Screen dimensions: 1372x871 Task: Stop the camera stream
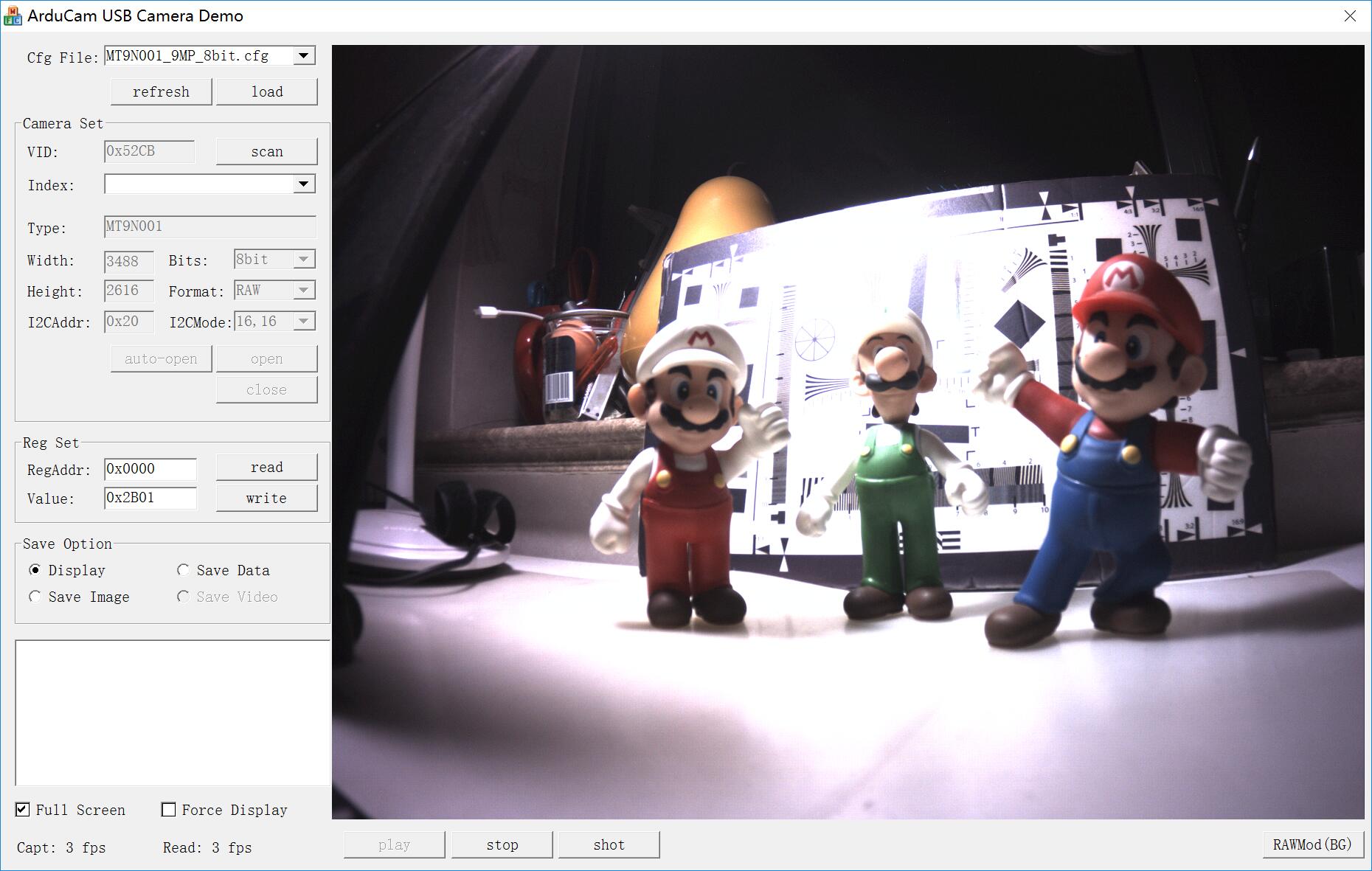pos(502,845)
